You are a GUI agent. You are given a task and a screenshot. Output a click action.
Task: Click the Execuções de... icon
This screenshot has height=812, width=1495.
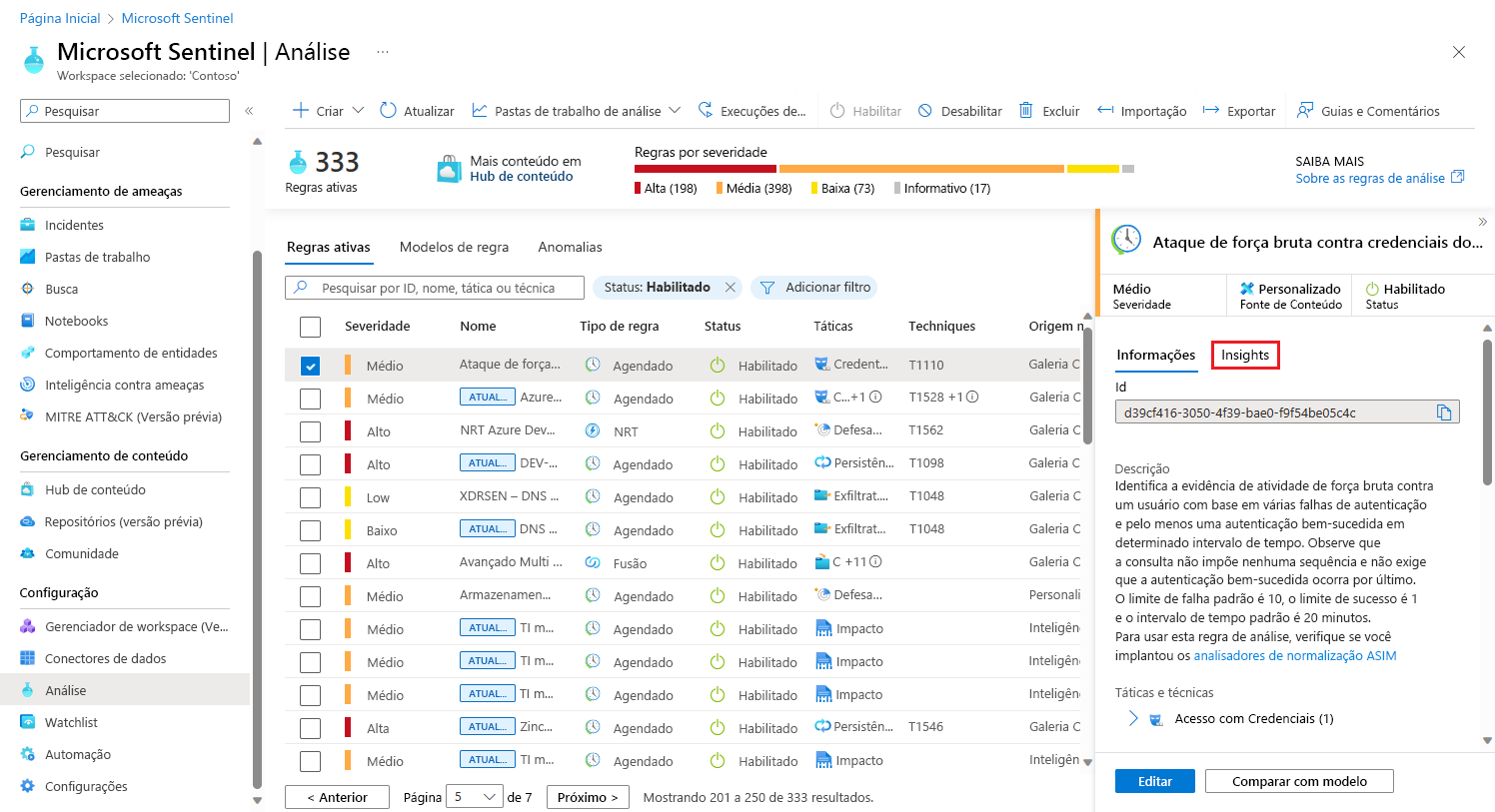[706, 110]
